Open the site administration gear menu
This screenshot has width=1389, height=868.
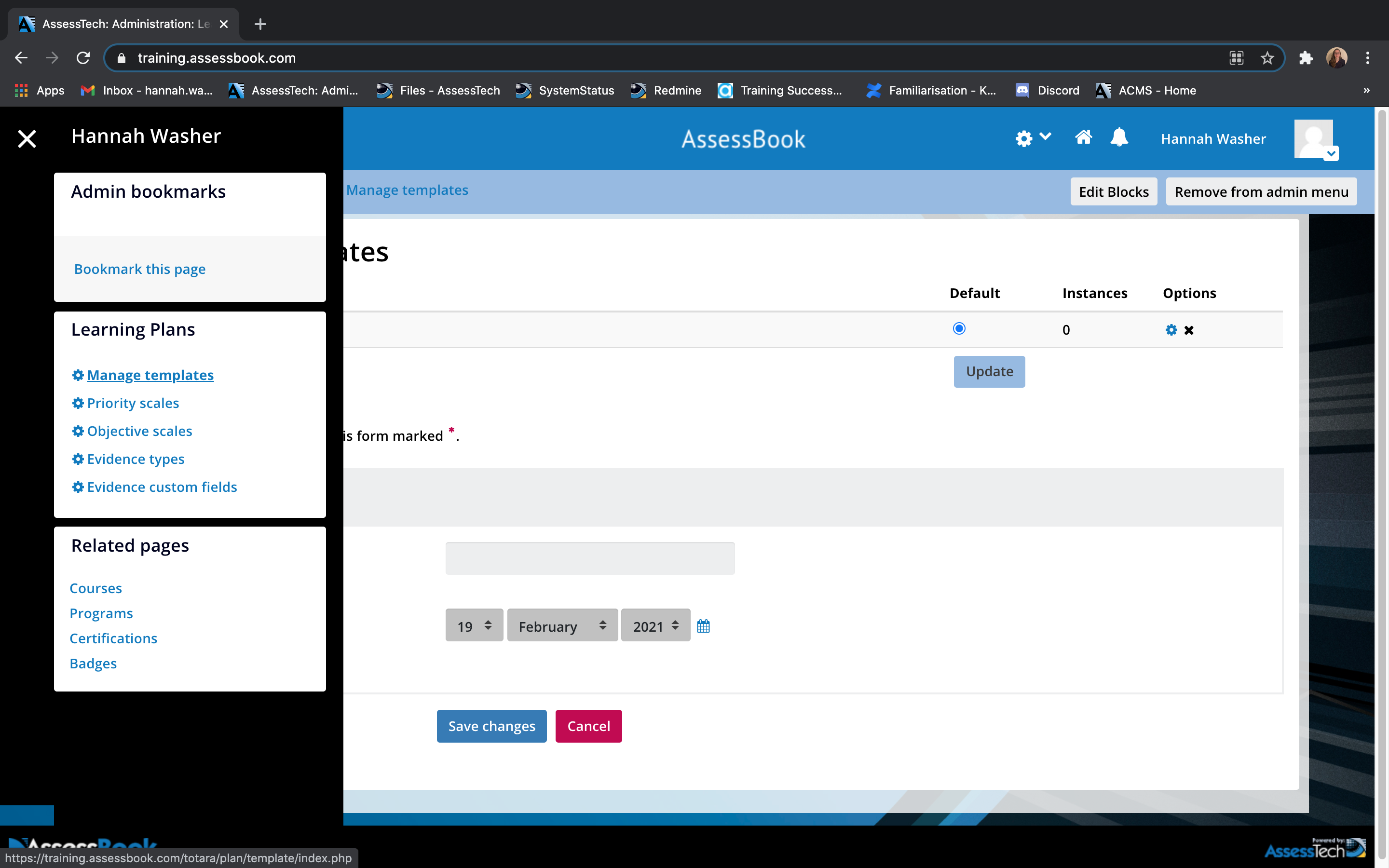click(x=1033, y=138)
